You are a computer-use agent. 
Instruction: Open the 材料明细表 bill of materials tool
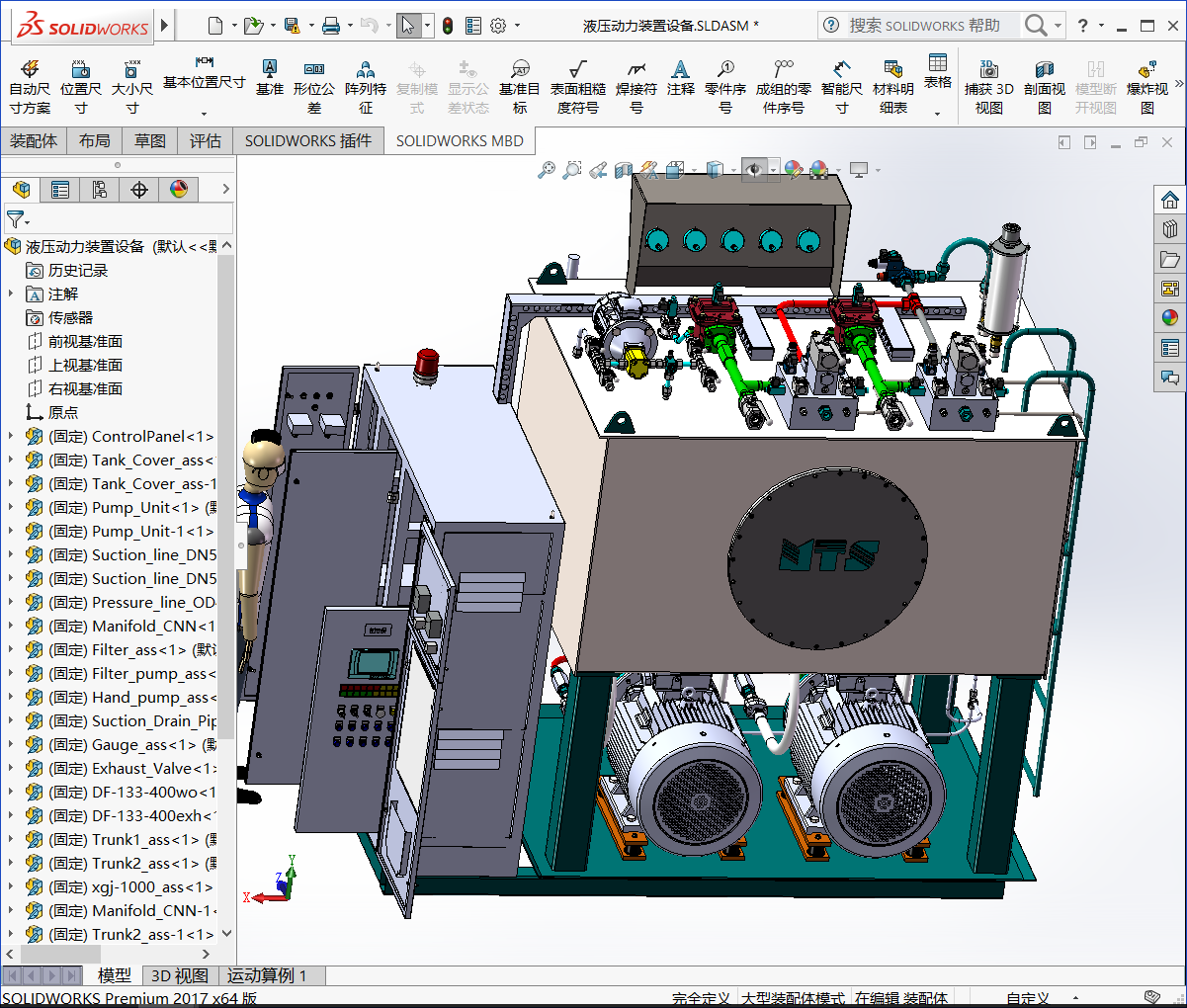892,86
